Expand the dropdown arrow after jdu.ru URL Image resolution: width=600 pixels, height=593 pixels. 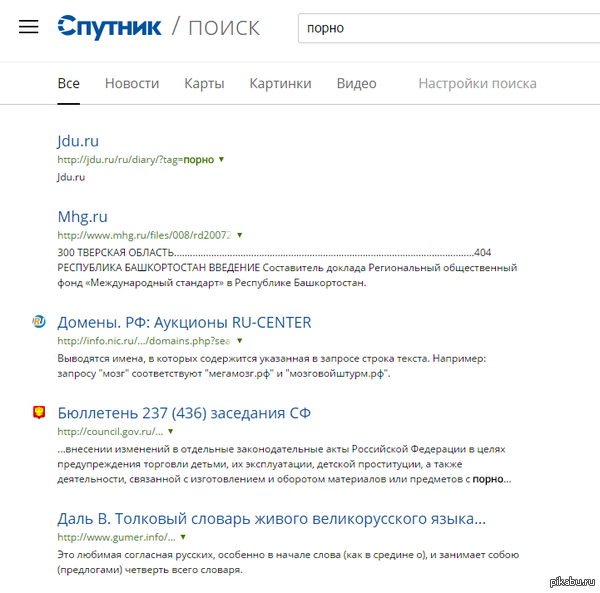[x=221, y=159]
